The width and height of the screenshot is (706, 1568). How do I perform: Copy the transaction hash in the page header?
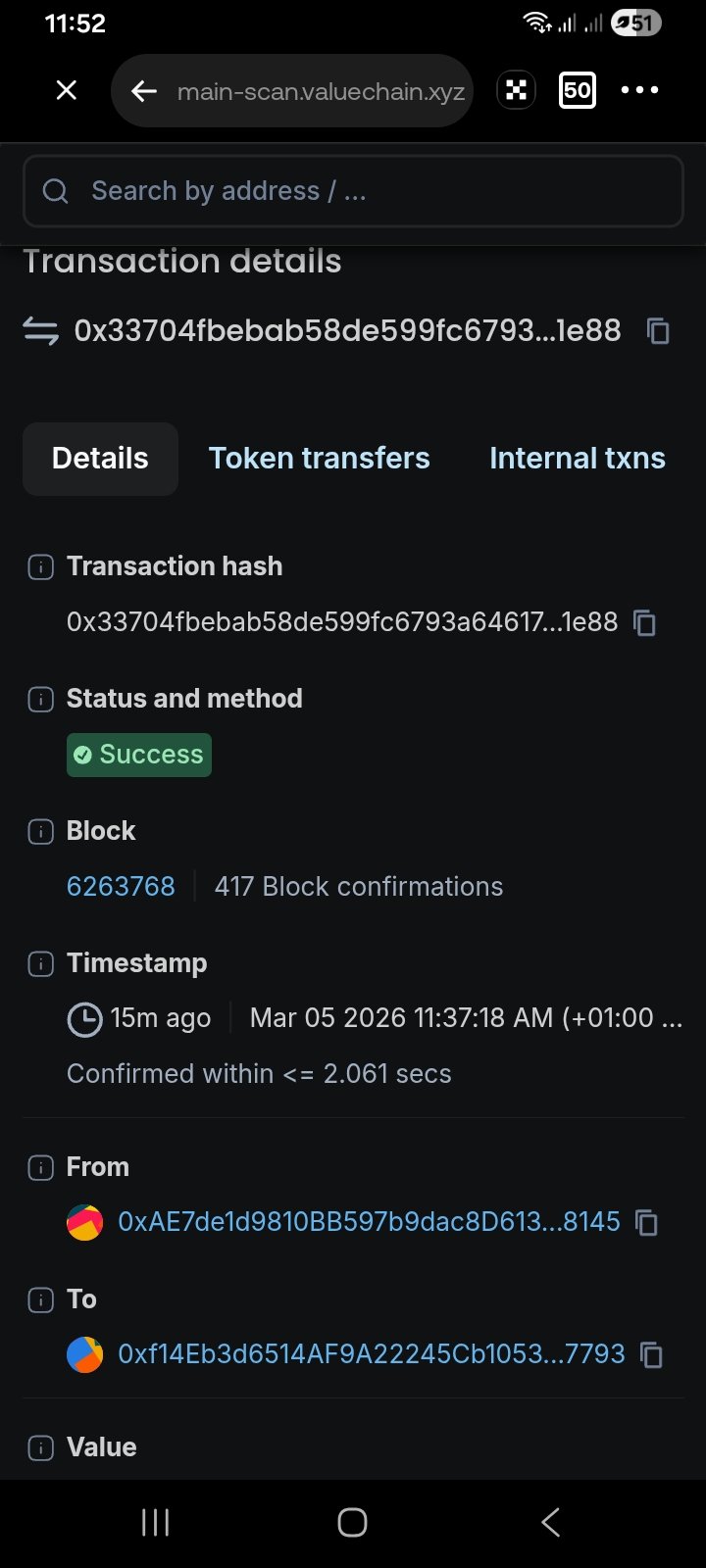click(x=658, y=331)
